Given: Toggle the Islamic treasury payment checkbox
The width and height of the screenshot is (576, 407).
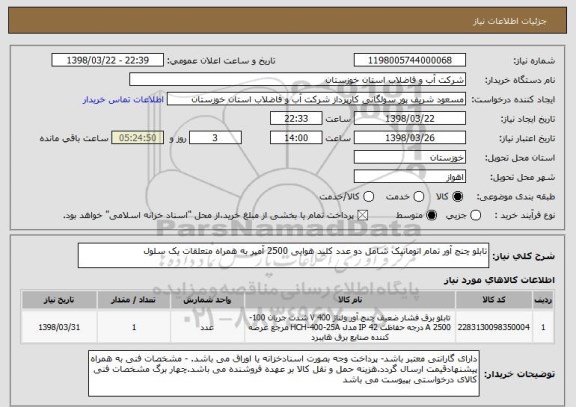Looking at the screenshot, I should (363, 216).
